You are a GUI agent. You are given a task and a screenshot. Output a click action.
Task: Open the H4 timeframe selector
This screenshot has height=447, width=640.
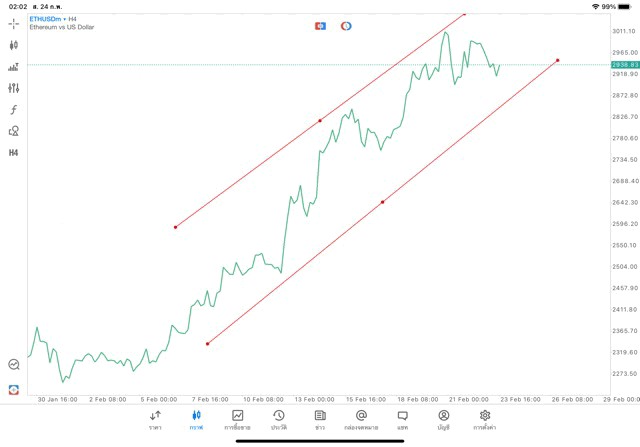coord(14,153)
